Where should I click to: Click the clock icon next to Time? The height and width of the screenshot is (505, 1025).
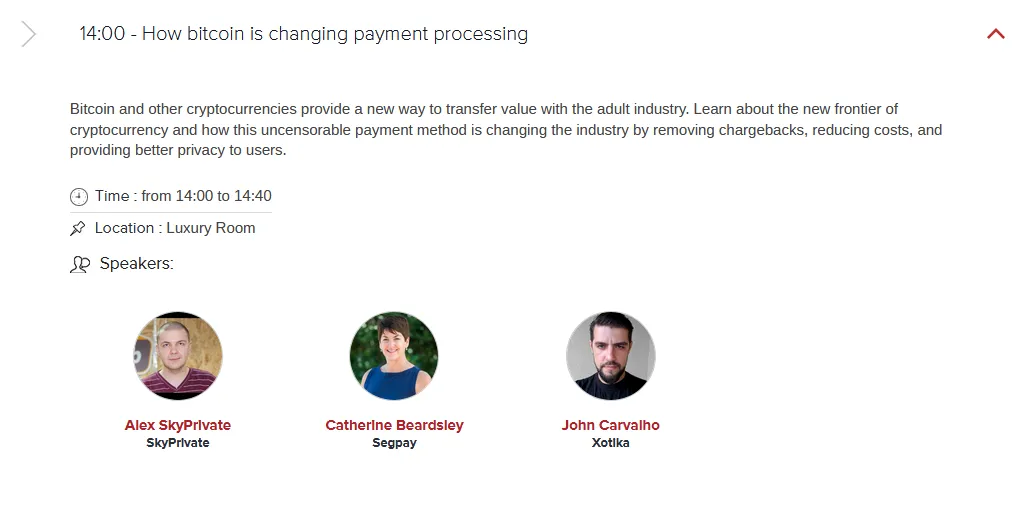point(78,197)
